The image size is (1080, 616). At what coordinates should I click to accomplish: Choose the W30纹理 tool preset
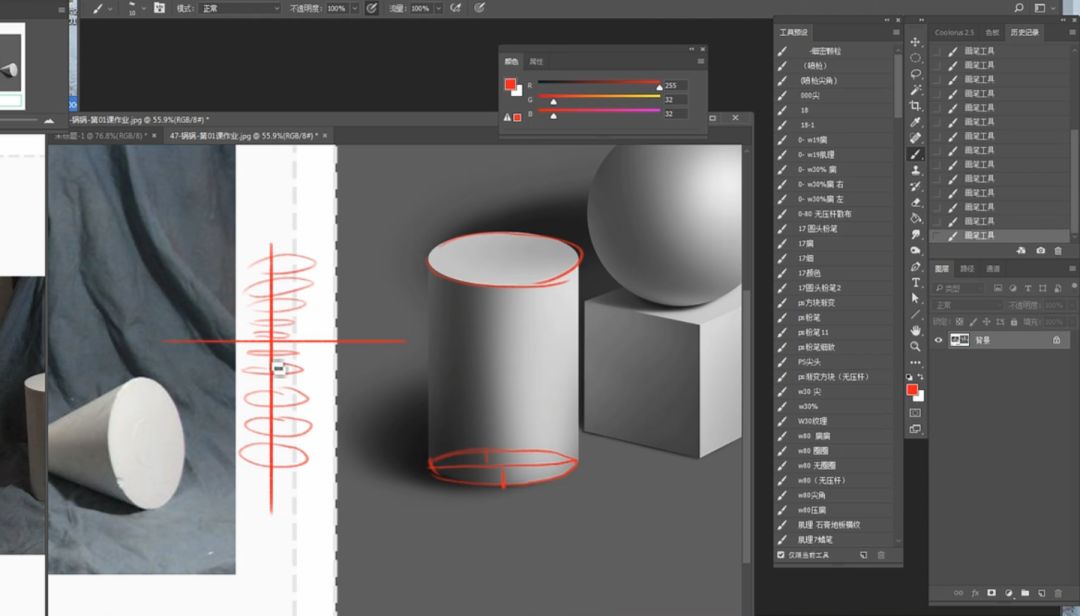[812, 421]
